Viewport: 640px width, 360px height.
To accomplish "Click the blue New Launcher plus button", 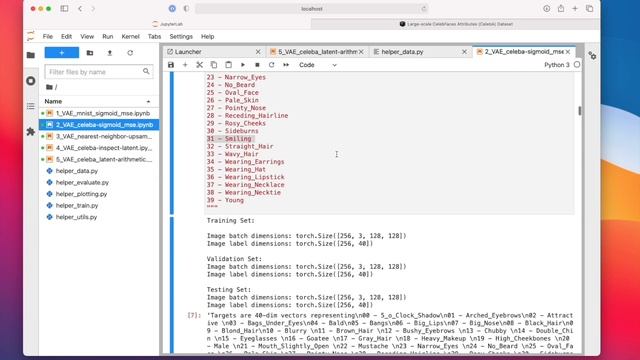I will [62, 53].
